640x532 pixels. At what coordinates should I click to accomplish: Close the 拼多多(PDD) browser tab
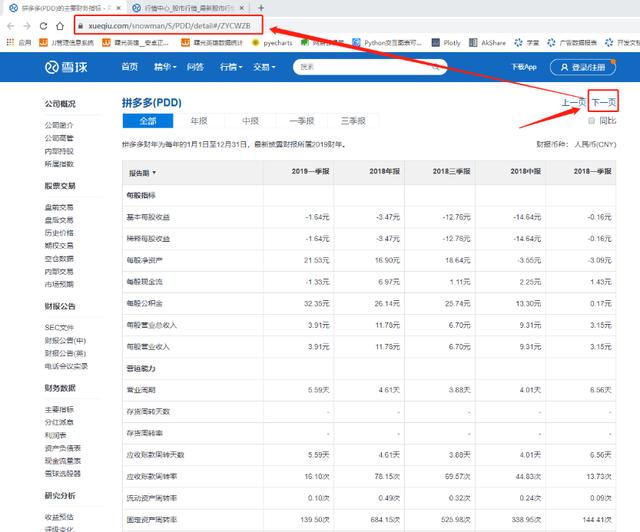point(119,8)
